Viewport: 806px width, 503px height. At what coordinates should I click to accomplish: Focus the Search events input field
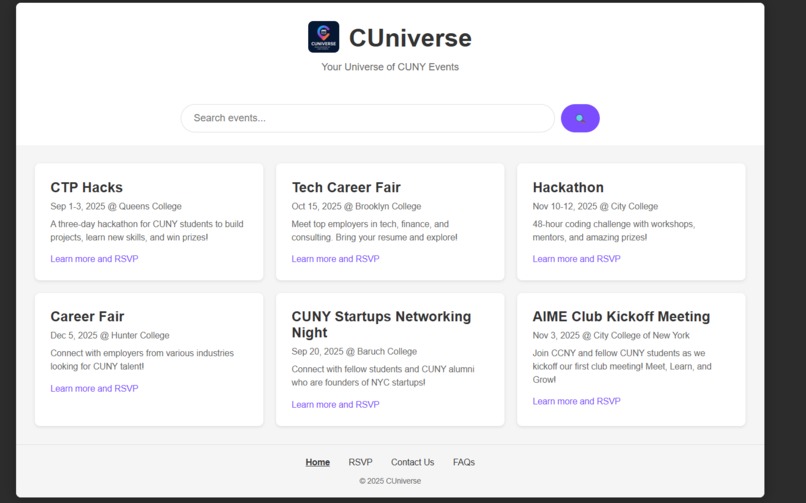[x=368, y=118]
